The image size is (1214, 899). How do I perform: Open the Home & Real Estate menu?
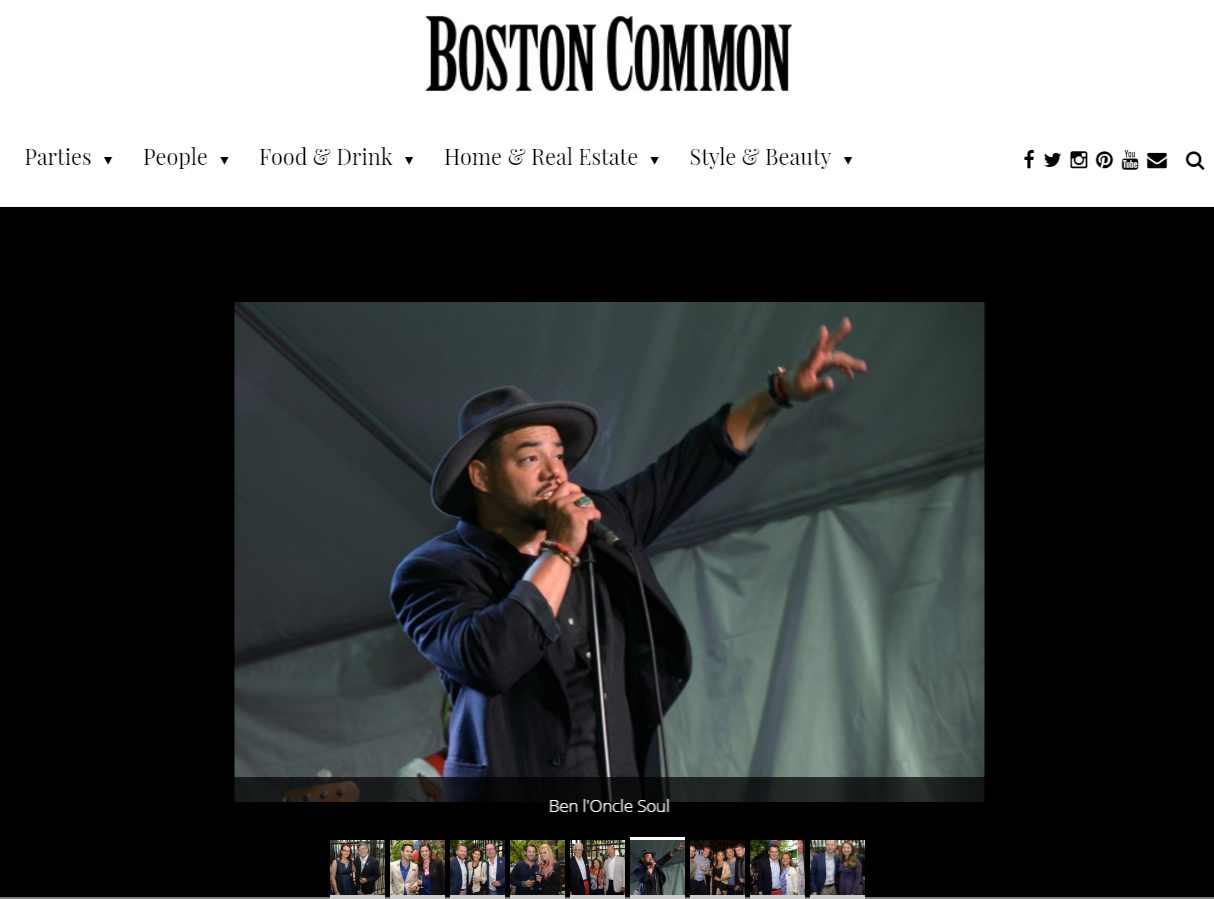point(541,158)
